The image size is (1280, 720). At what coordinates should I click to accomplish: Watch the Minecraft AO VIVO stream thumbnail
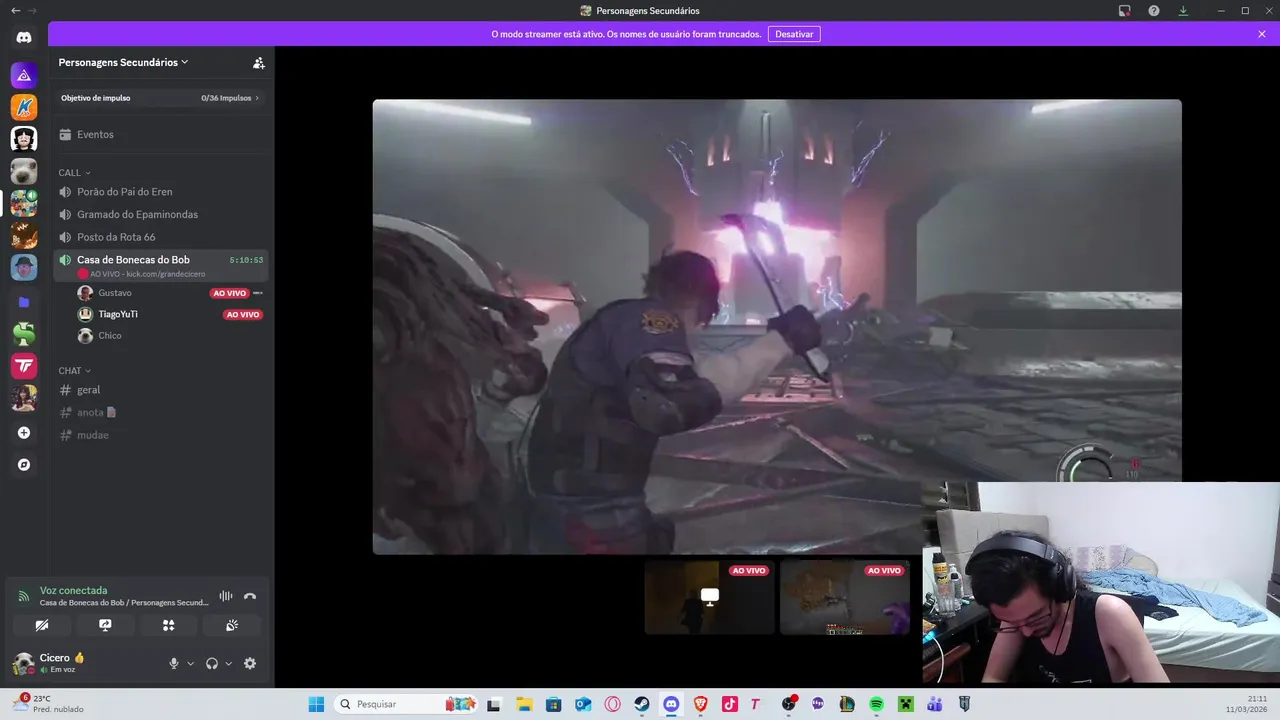click(845, 597)
